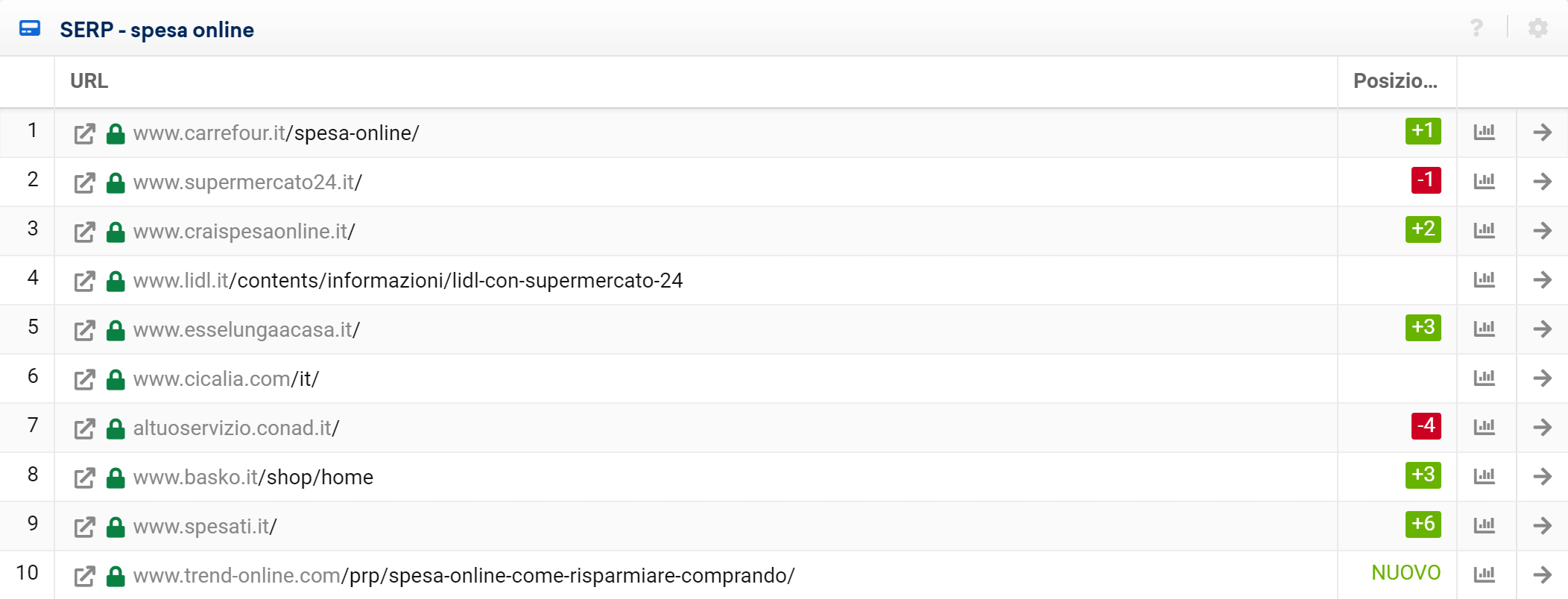Click the arrow for craispesaonline.it row
This screenshot has height=599, width=1568.
tap(1543, 230)
